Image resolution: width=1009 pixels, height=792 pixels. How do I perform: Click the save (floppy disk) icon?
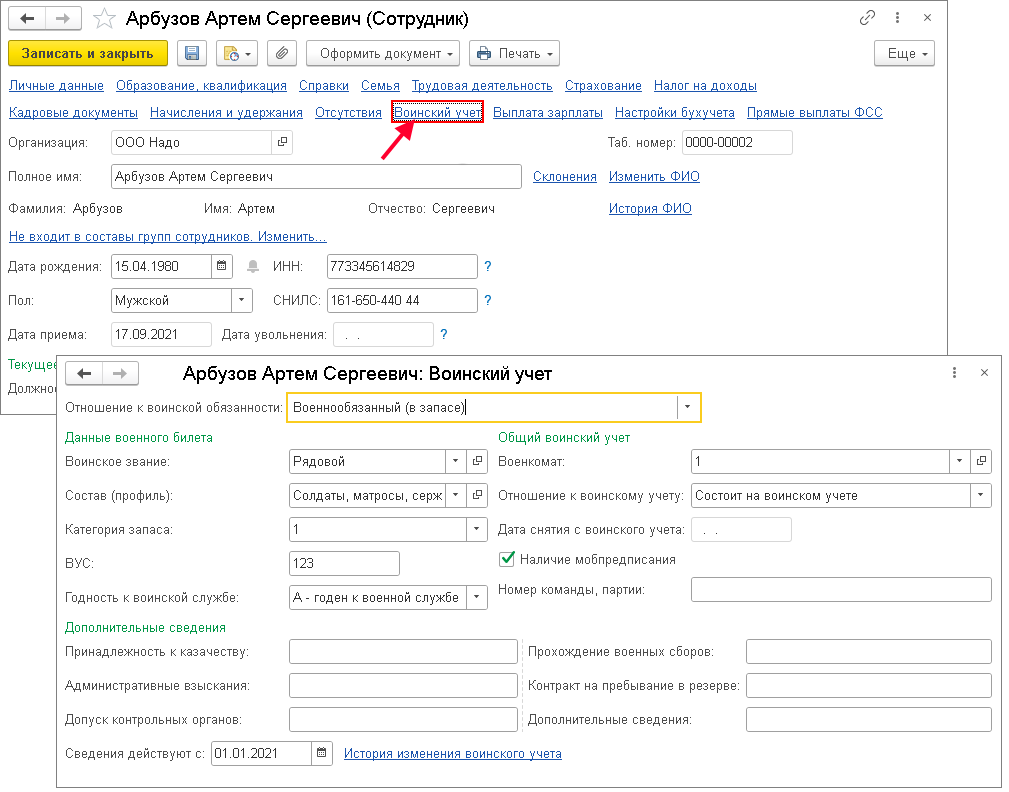tap(192, 54)
